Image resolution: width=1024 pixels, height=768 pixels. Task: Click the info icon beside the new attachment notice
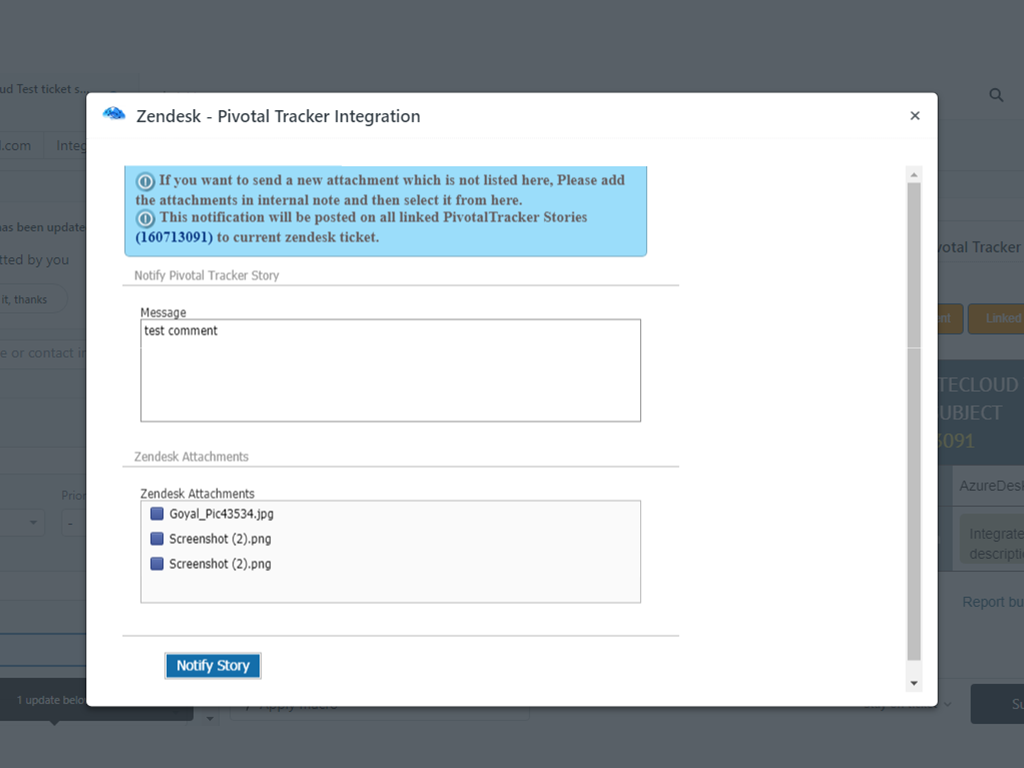[146, 181]
